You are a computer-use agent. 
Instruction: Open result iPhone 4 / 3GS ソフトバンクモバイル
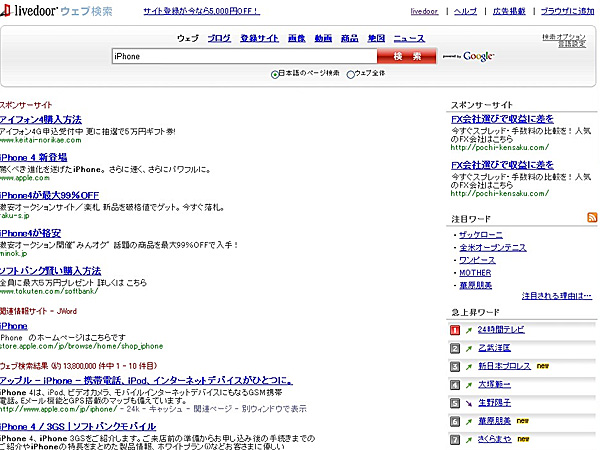(x=78, y=427)
